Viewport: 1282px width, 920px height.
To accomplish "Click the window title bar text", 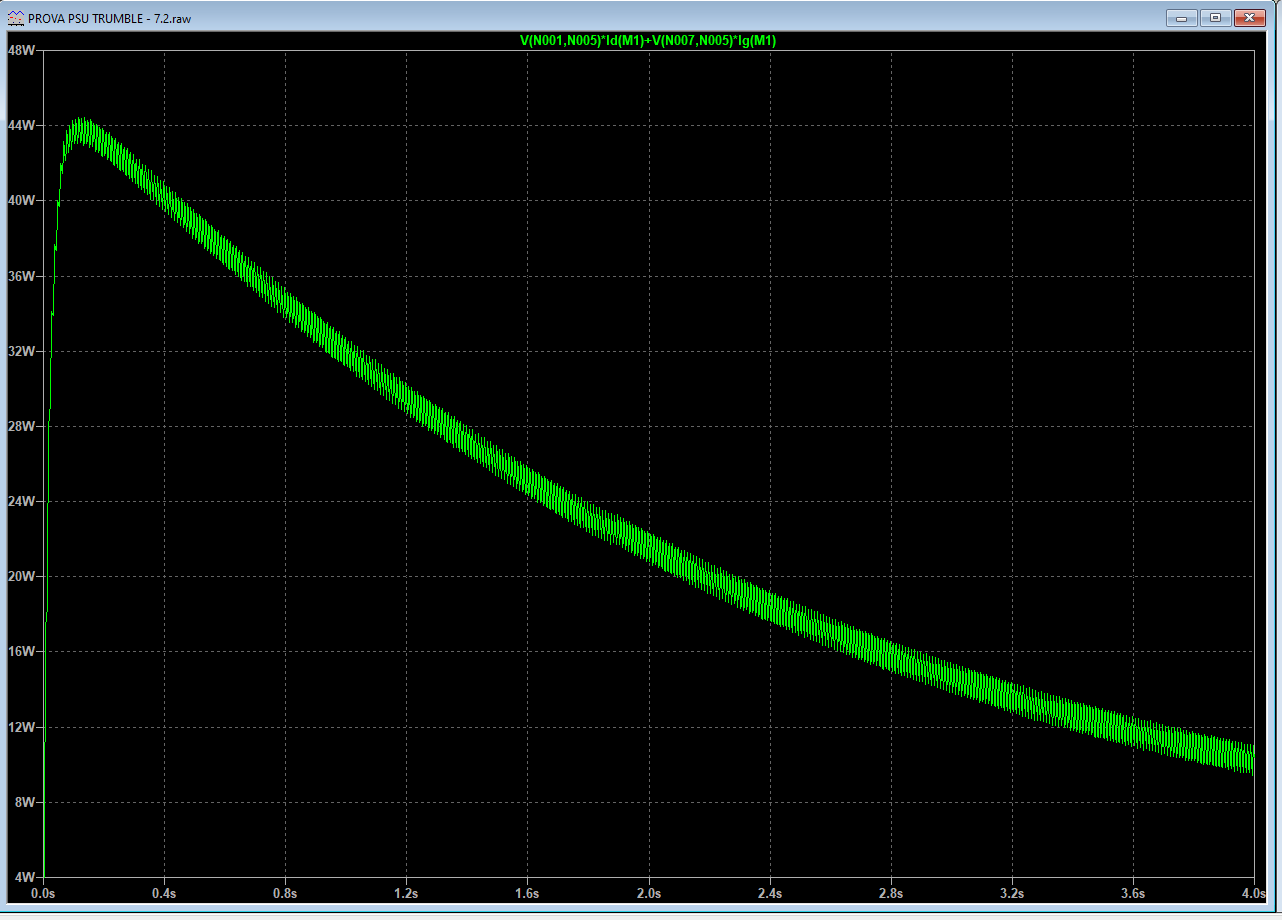I will [108, 18].
